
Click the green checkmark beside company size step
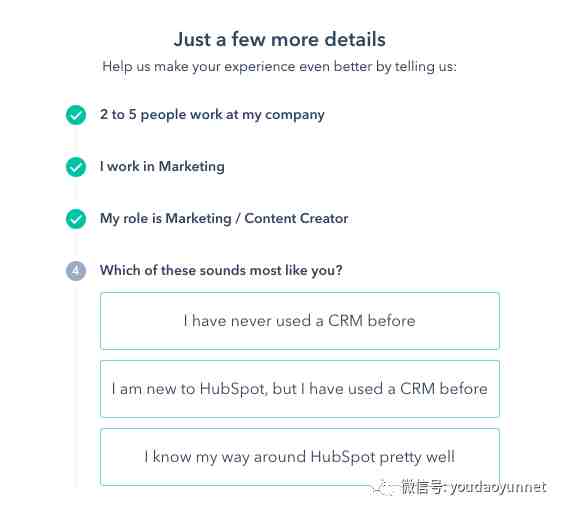(x=76, y=115)
